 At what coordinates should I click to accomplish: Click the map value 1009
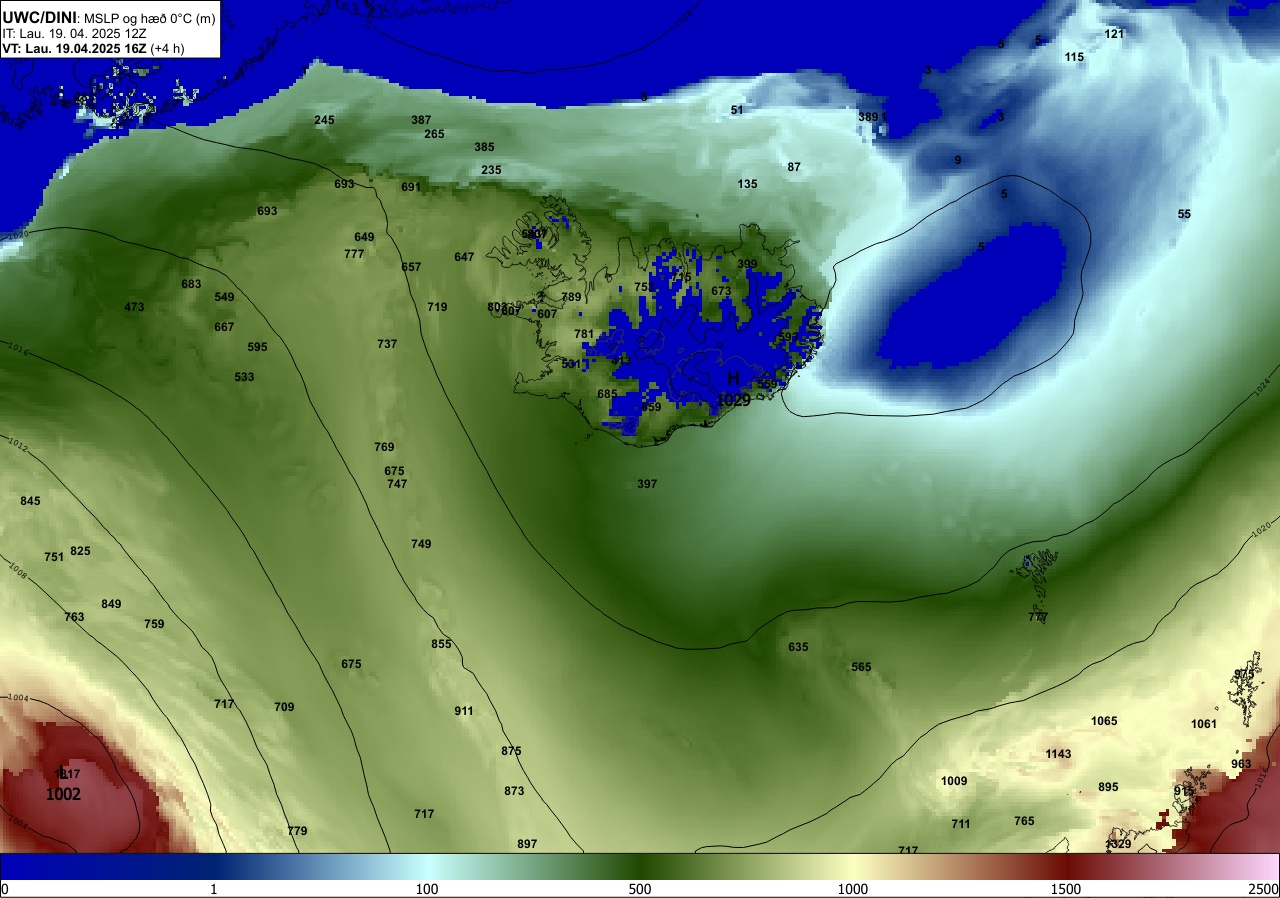coord(954,781)
